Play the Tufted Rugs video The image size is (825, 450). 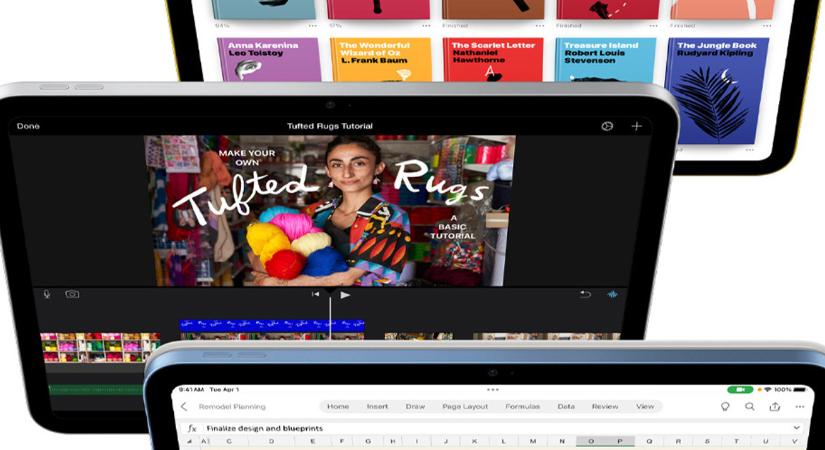point(345,295)
